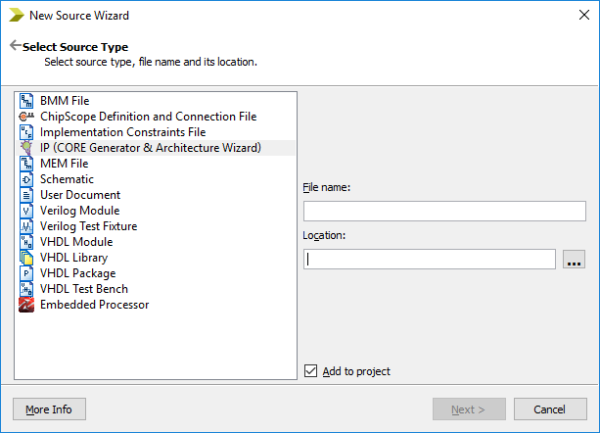Click the ChipScope Definition and Connection File icon
Image resolution: width=600 pixels, height=433 pixels.
pyautogui.click(x=26, y=116)
